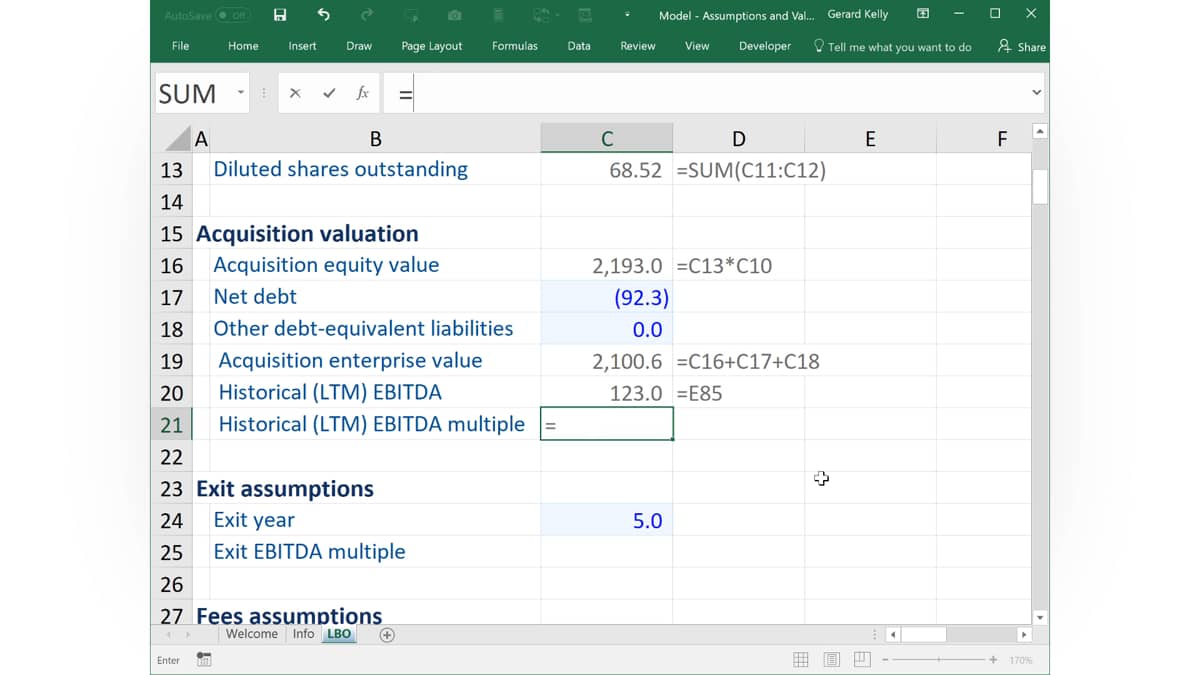
Task: Select row 17 header
Action: coord(172,297)
